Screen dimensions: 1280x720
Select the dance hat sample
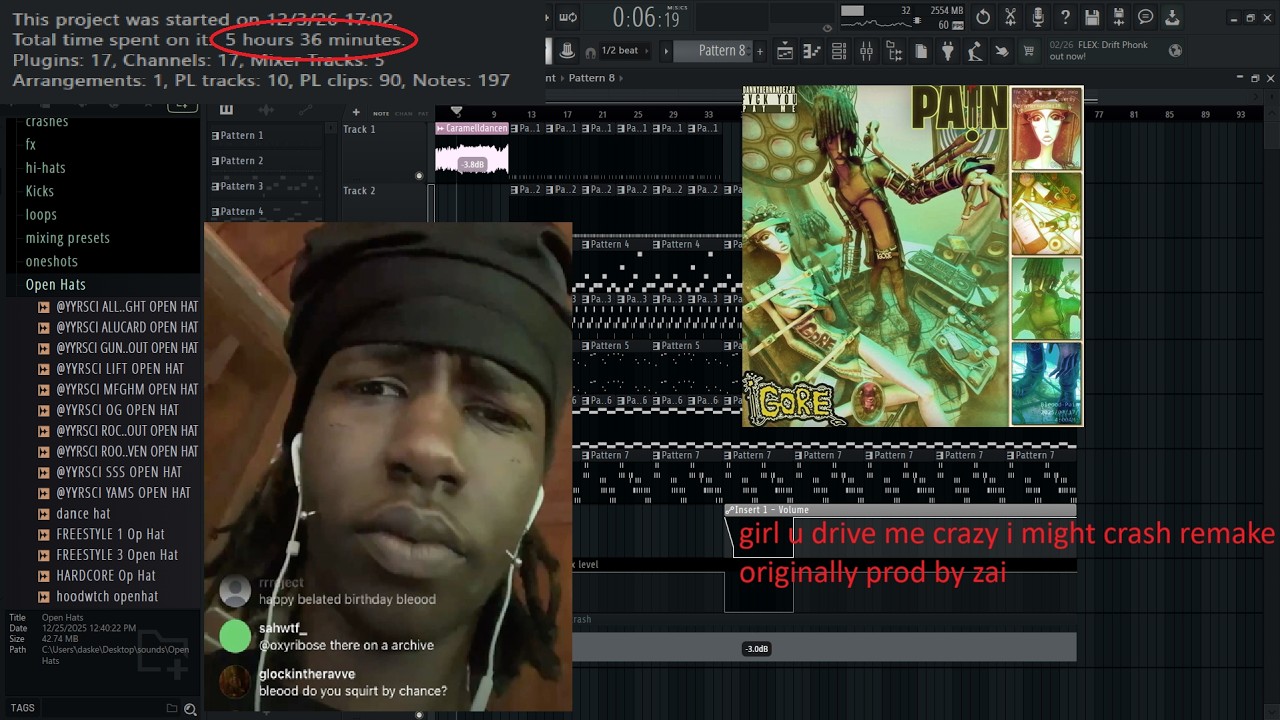pos(83,514)
